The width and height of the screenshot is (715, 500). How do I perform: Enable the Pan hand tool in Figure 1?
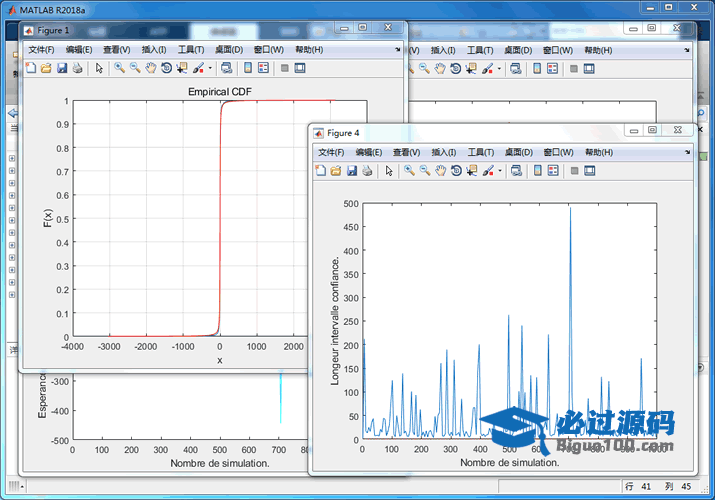150,68
